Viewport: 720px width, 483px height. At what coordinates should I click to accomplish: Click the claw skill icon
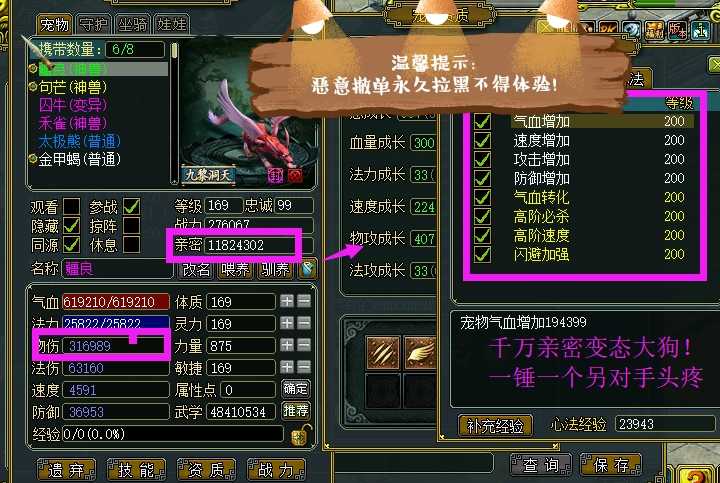click(x=383, y=353)
